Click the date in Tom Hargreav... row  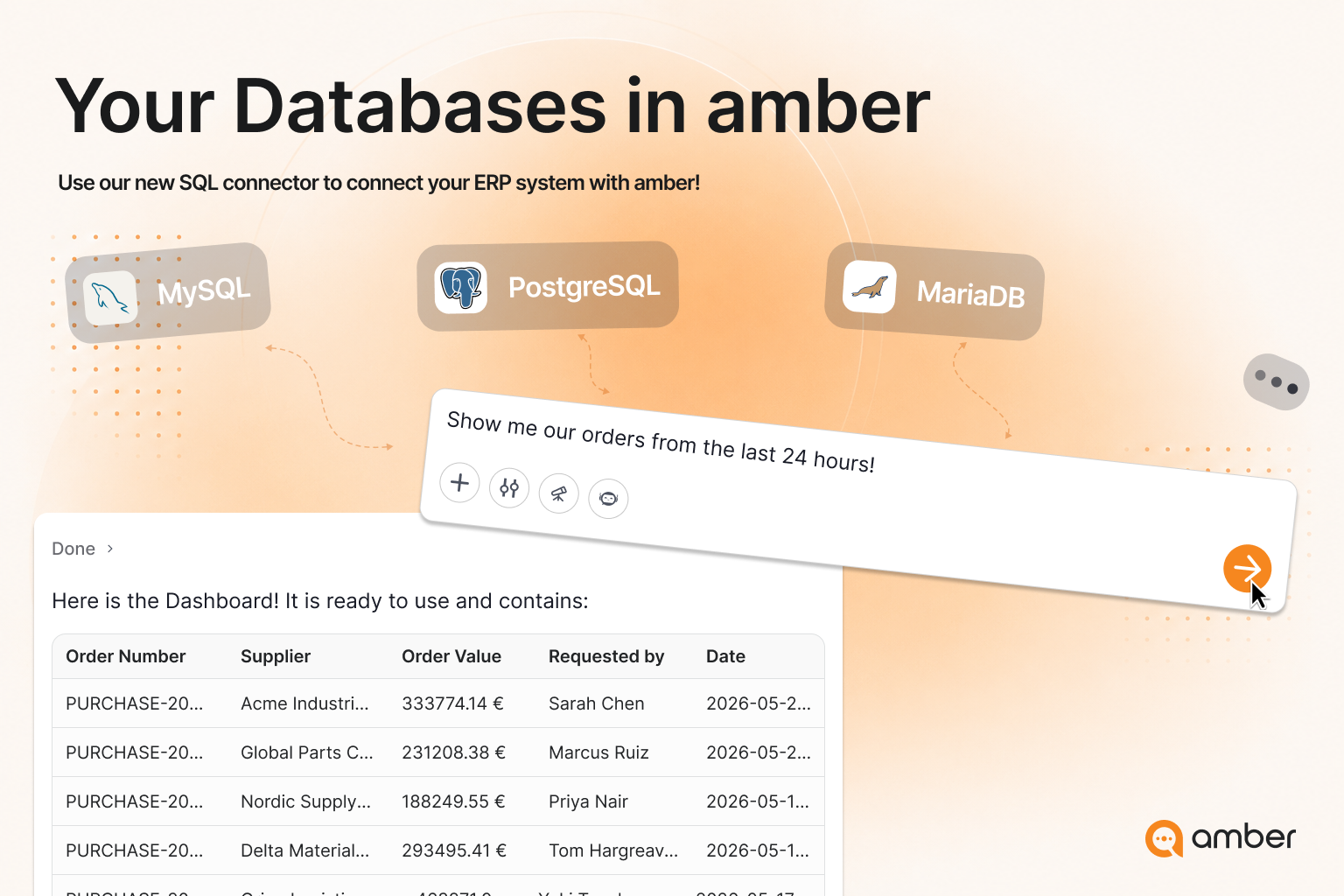758,850
